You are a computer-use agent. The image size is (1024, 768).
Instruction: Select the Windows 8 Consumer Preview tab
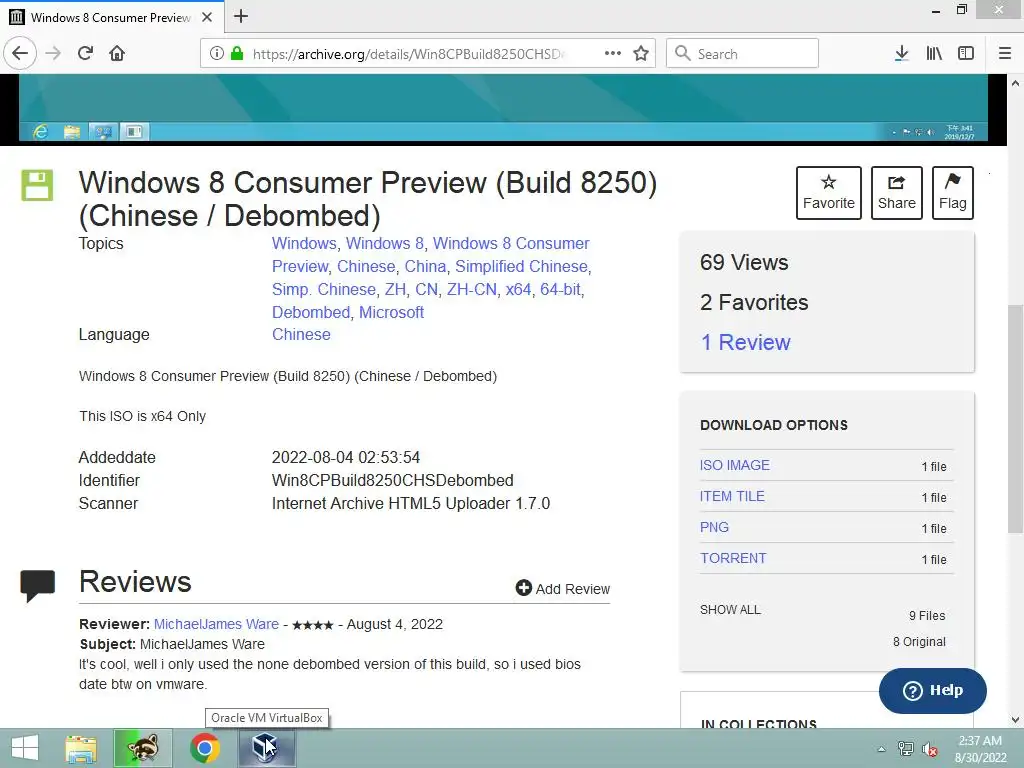coord(112,17)
